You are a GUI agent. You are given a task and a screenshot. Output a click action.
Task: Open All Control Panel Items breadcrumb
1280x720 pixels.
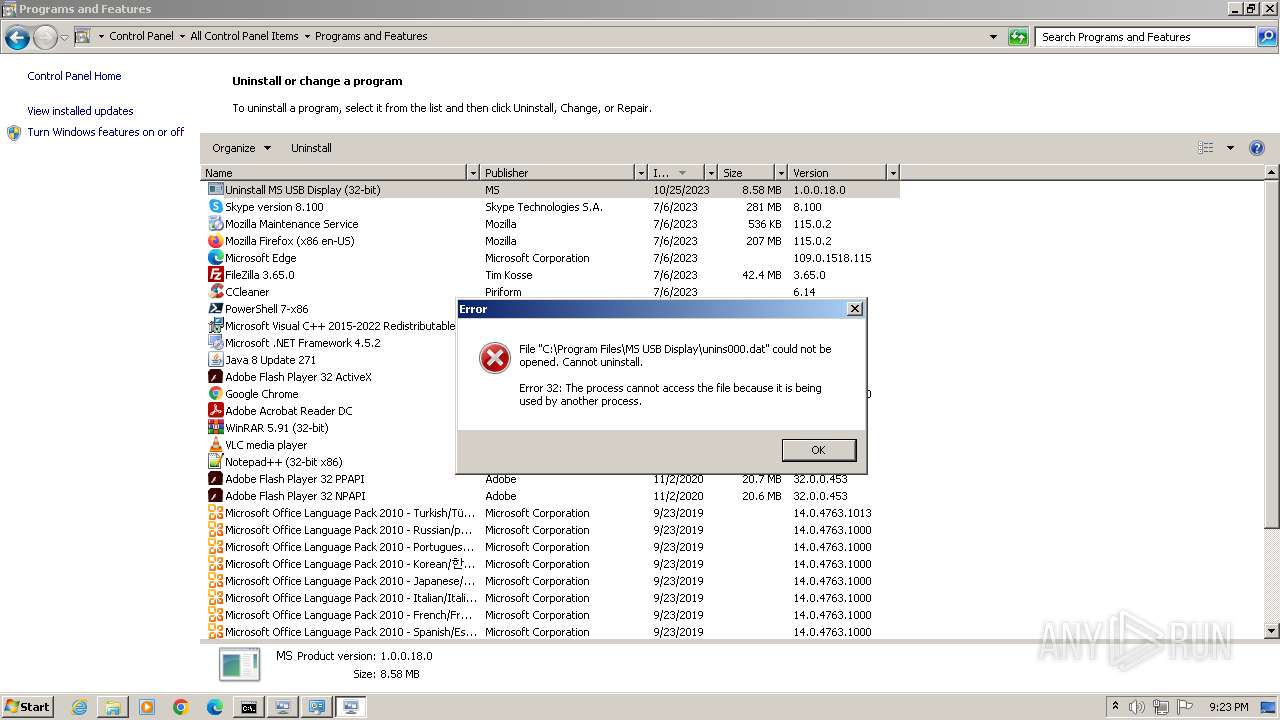(244, 36)
